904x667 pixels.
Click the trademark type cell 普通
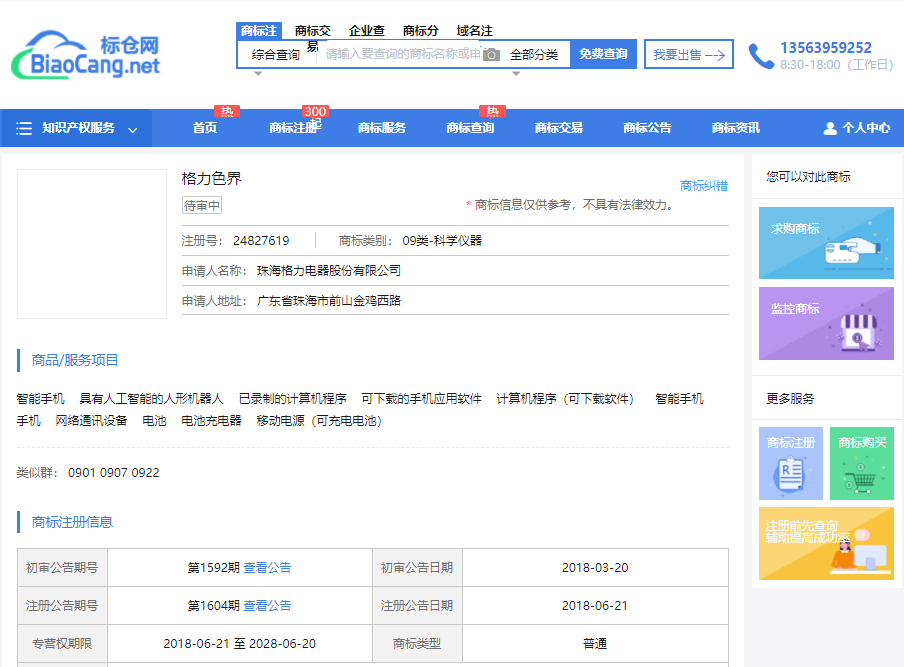(595, 644)
